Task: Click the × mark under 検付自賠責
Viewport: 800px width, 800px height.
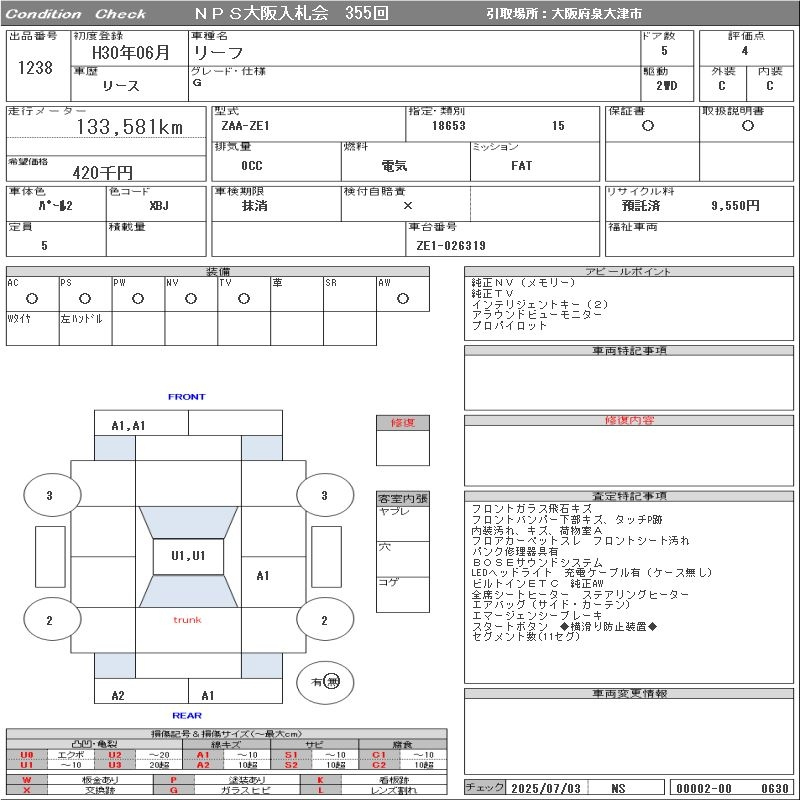Action: click(x=408, y=206)
